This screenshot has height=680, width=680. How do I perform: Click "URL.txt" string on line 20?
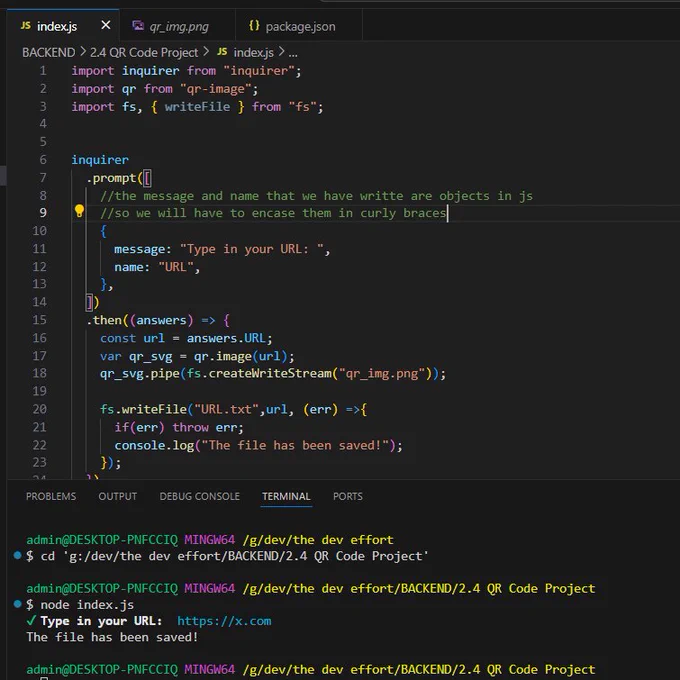click(x=226, y=409)
